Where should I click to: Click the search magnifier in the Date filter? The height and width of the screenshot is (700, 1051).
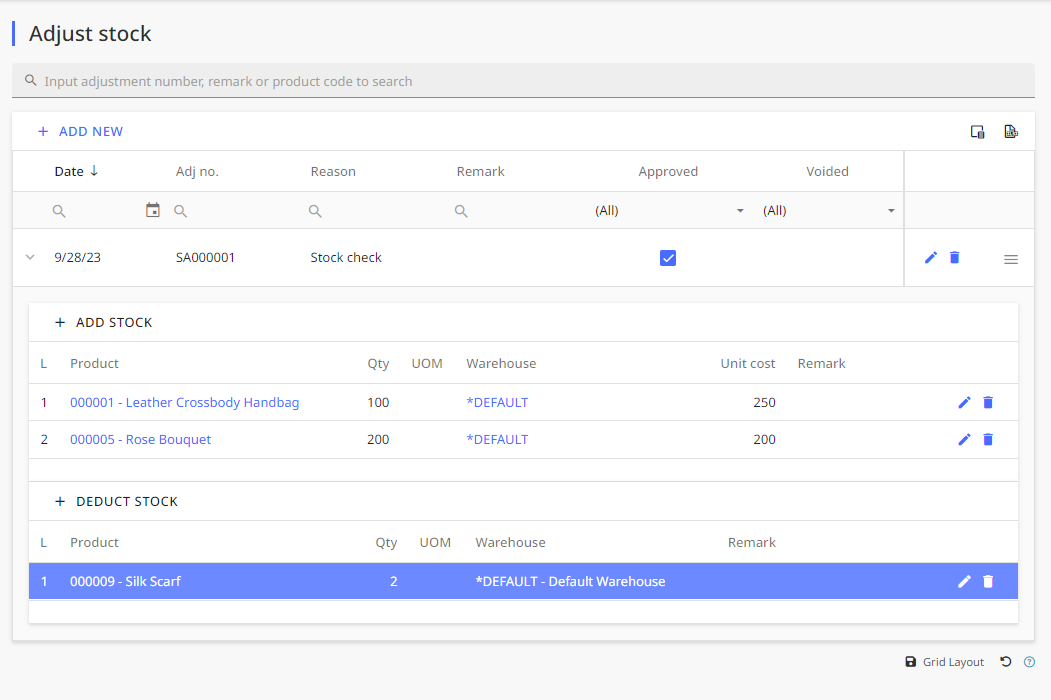pos(59,211)
